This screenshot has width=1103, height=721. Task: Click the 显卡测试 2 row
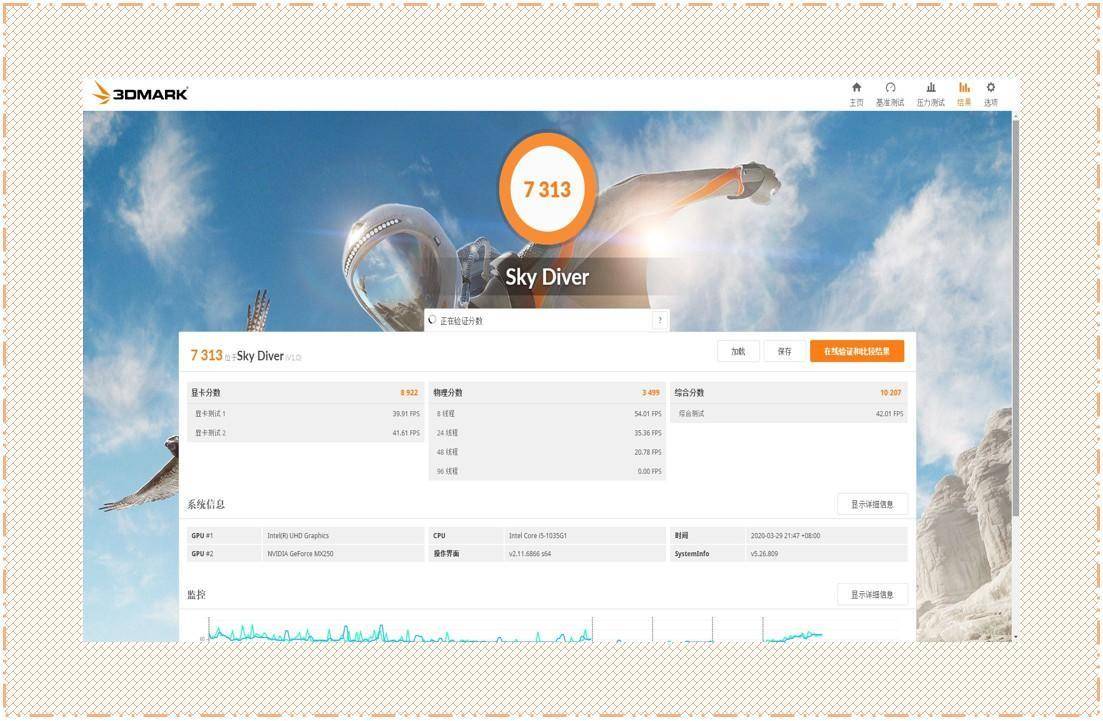coord(305,433)
